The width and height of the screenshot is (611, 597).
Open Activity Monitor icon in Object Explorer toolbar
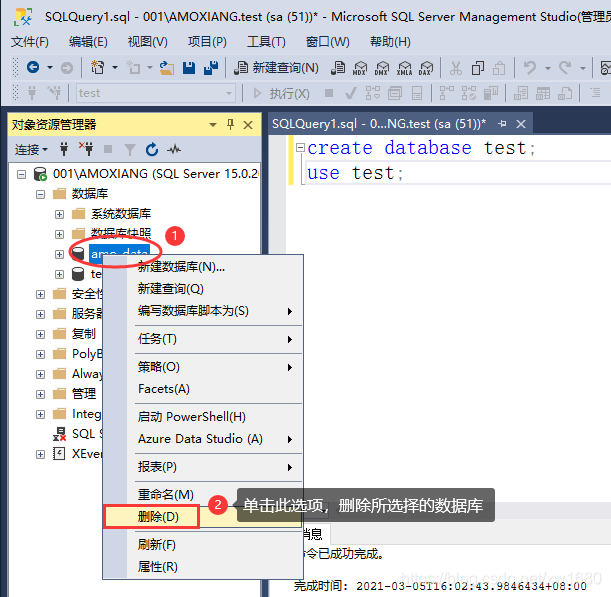click(x=174, y=149)
